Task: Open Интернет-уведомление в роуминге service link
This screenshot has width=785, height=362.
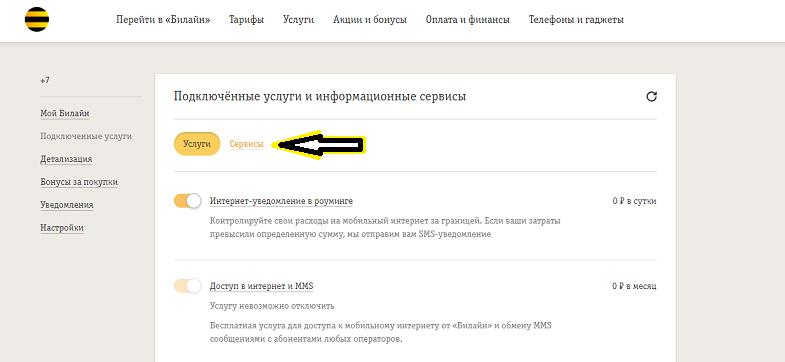Action: point(281,201)
